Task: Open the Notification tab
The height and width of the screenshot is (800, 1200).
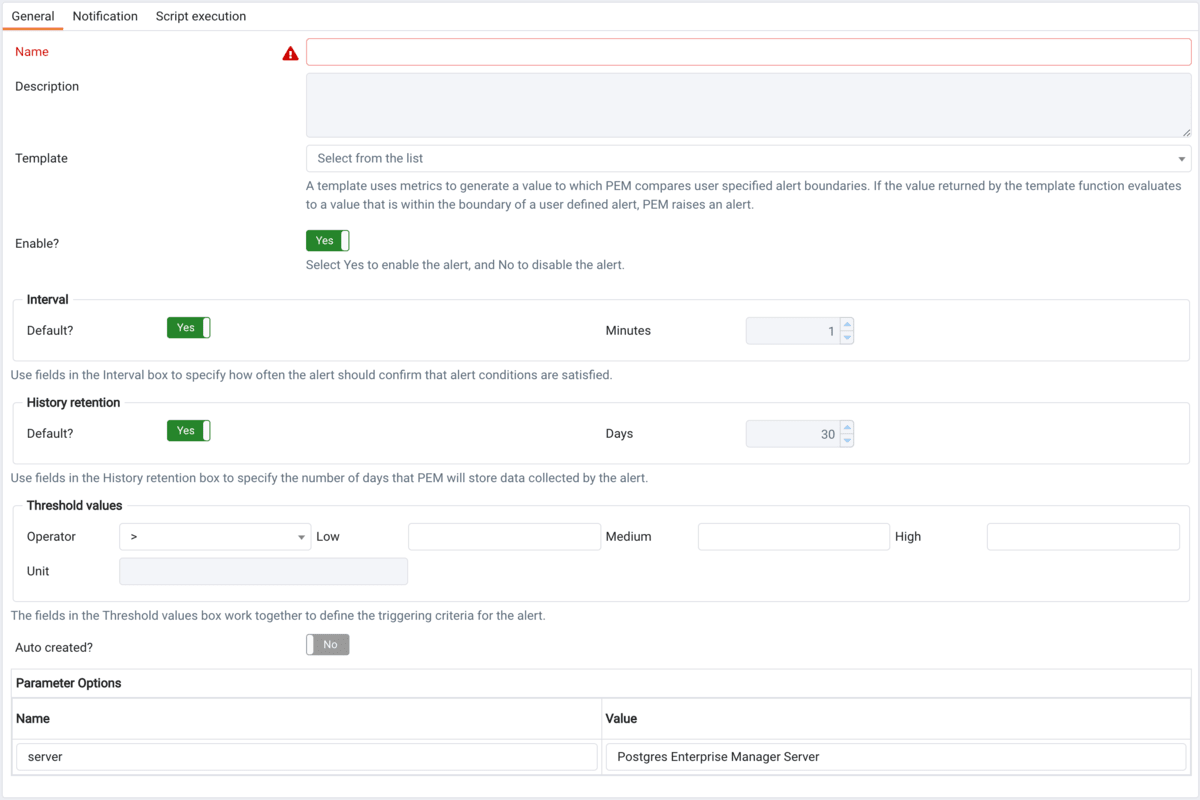Action: 105,16
